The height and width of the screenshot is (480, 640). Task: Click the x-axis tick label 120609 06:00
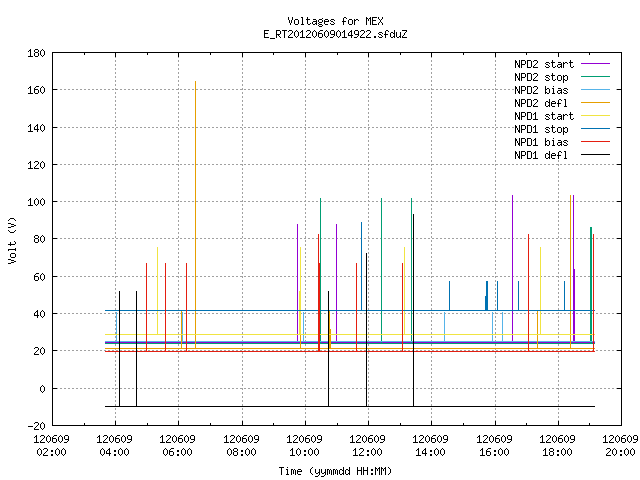(178, 446)
